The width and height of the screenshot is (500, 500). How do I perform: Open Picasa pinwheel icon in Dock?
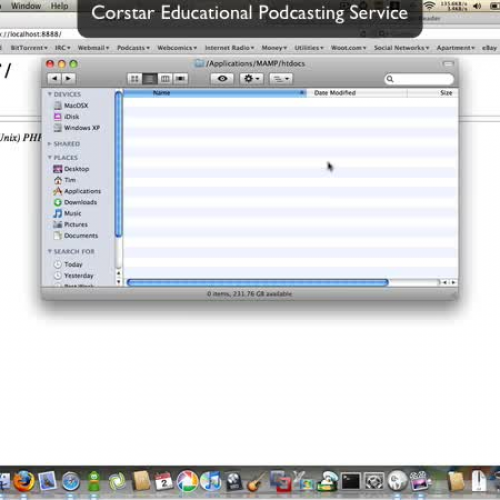coord(187,481)
